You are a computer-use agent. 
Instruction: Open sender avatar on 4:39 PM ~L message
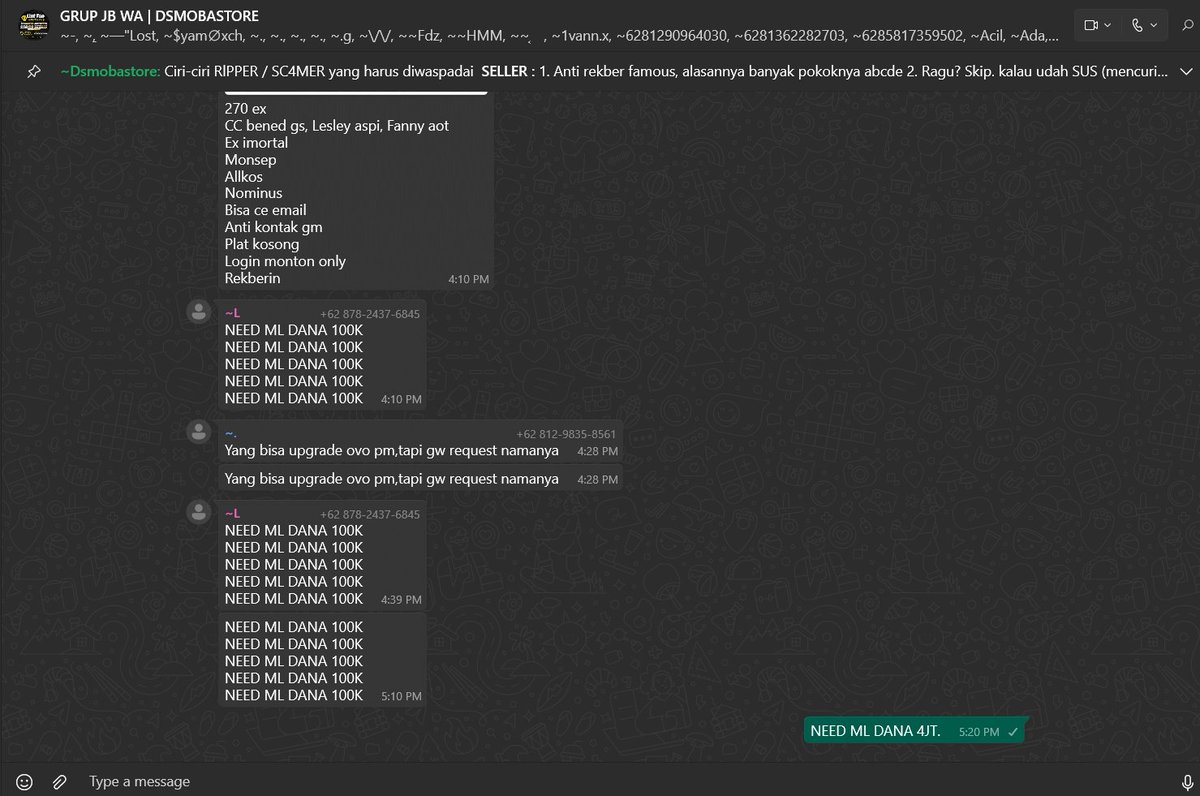pos(200,511)
